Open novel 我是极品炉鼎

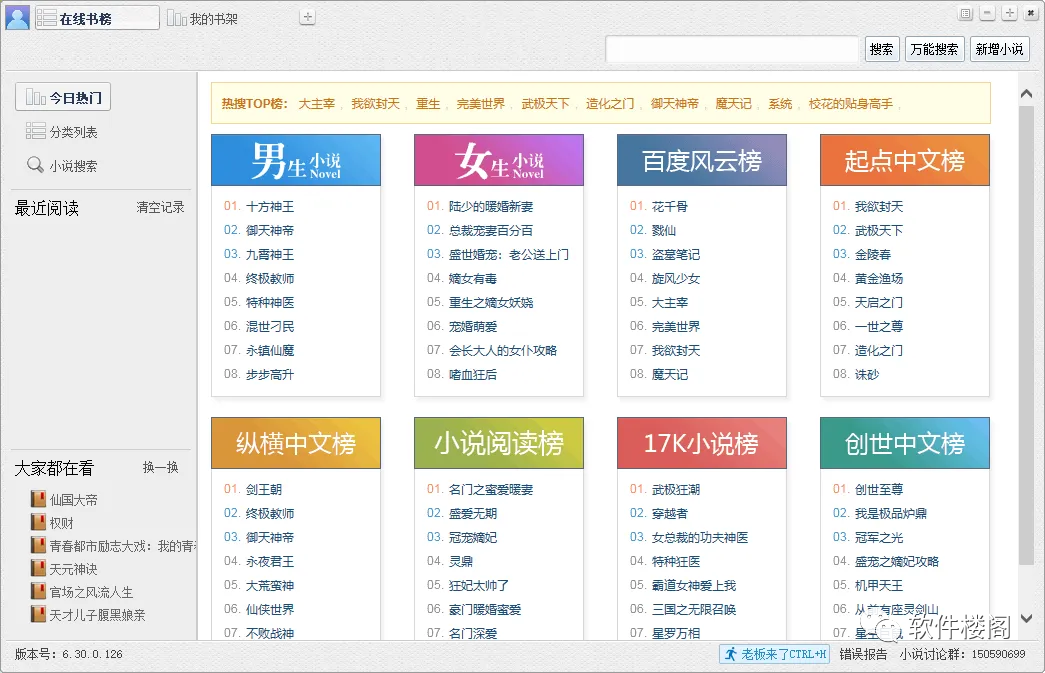click(x=891, y=514)
